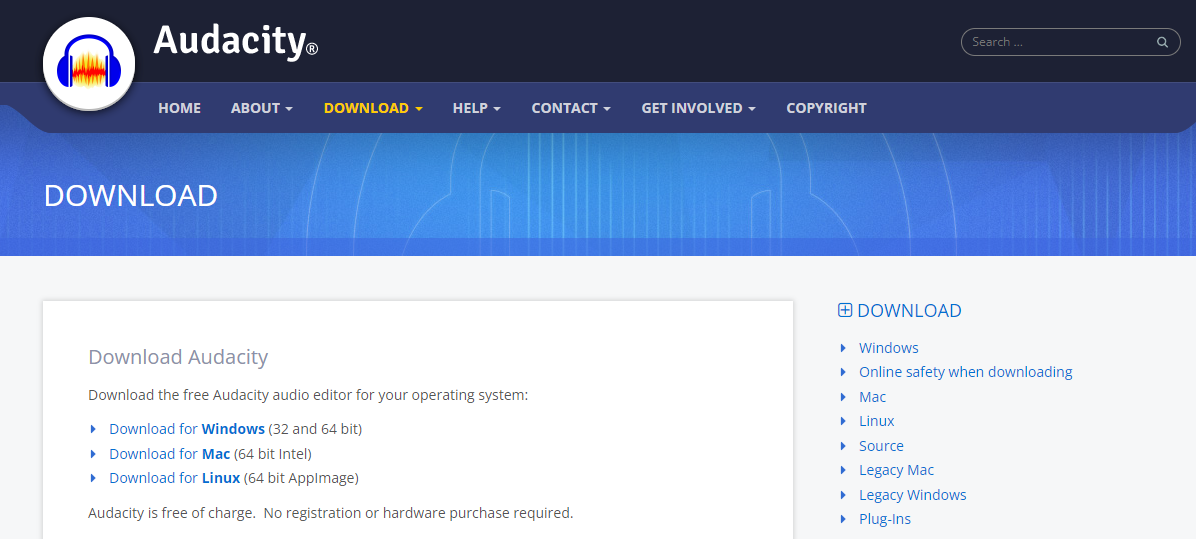
Task: Click Download for Mac link
Action: point(169,454)
